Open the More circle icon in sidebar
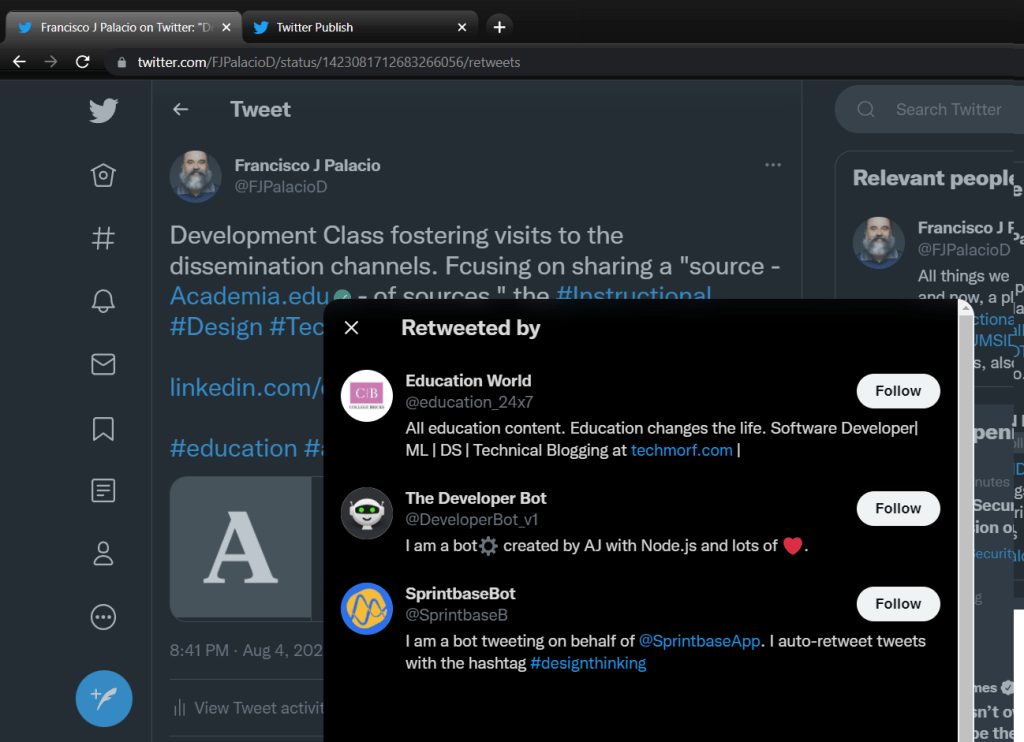 pyautogui.click(x=103, y=617)
